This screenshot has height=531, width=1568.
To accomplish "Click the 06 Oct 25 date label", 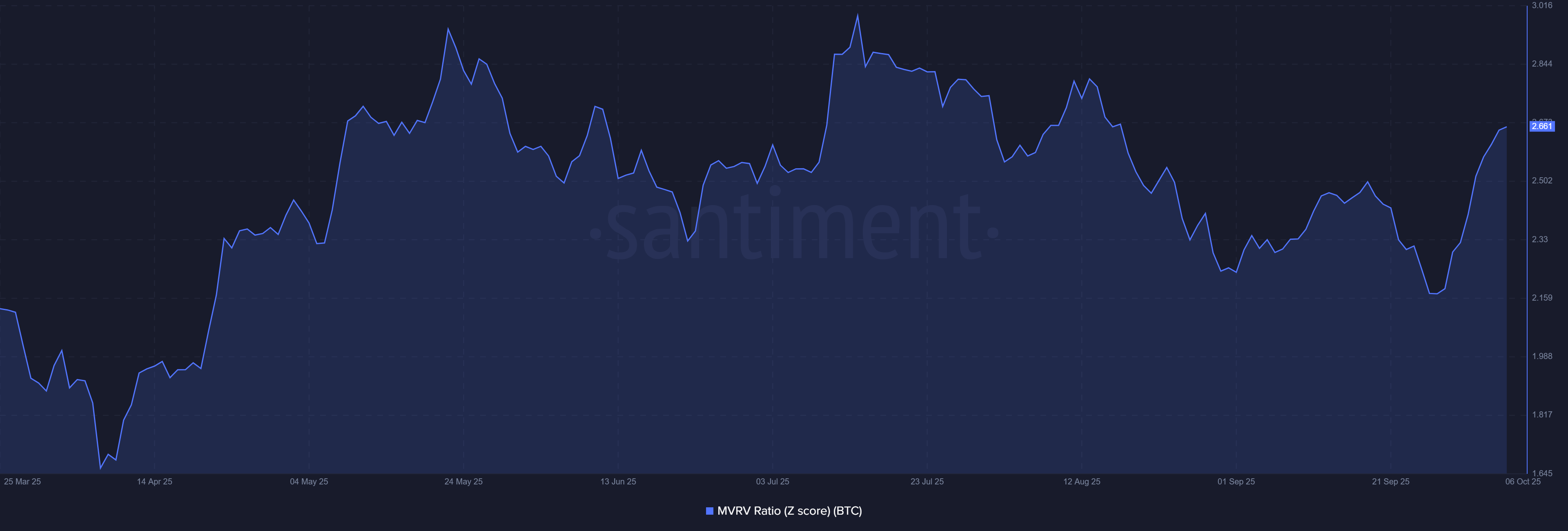I will coord(1522,482).
